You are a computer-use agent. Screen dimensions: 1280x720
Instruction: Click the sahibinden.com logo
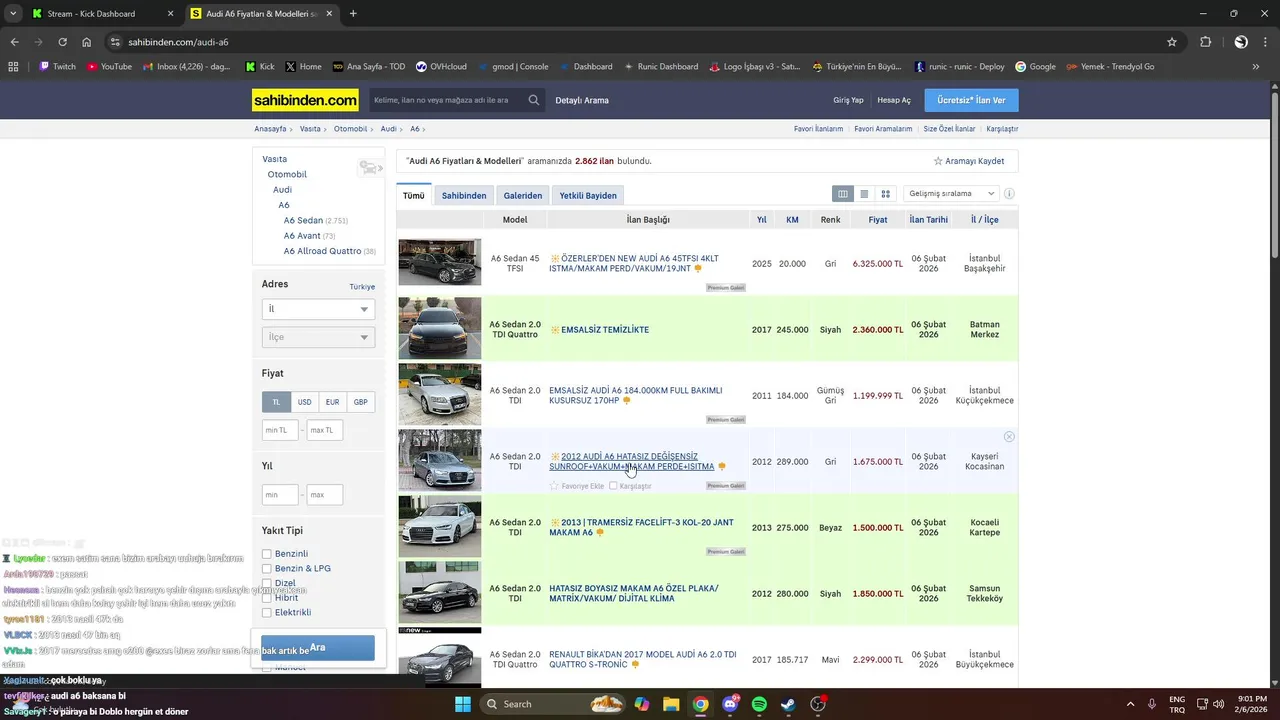305,100
